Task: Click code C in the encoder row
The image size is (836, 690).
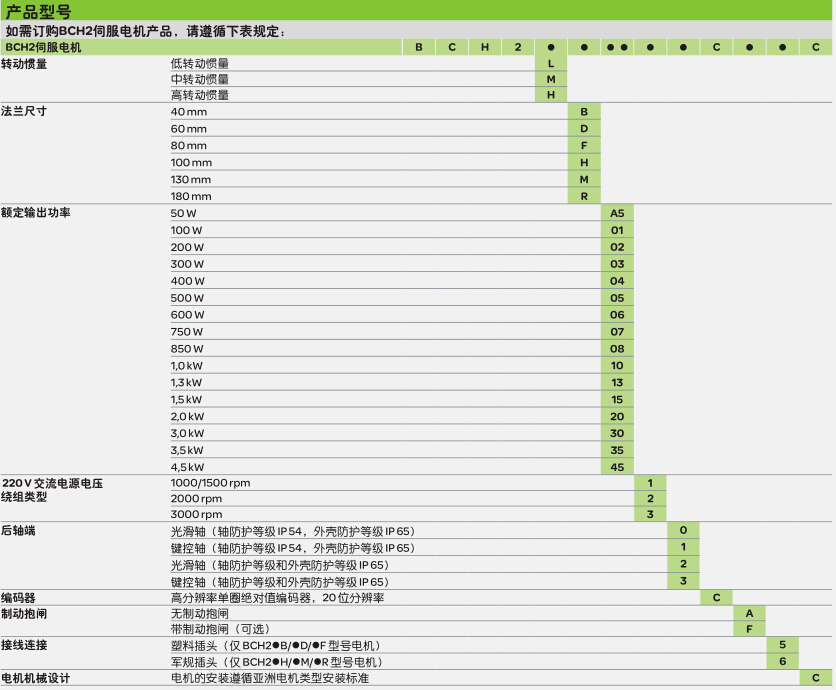Action: (x=716, y=597)
